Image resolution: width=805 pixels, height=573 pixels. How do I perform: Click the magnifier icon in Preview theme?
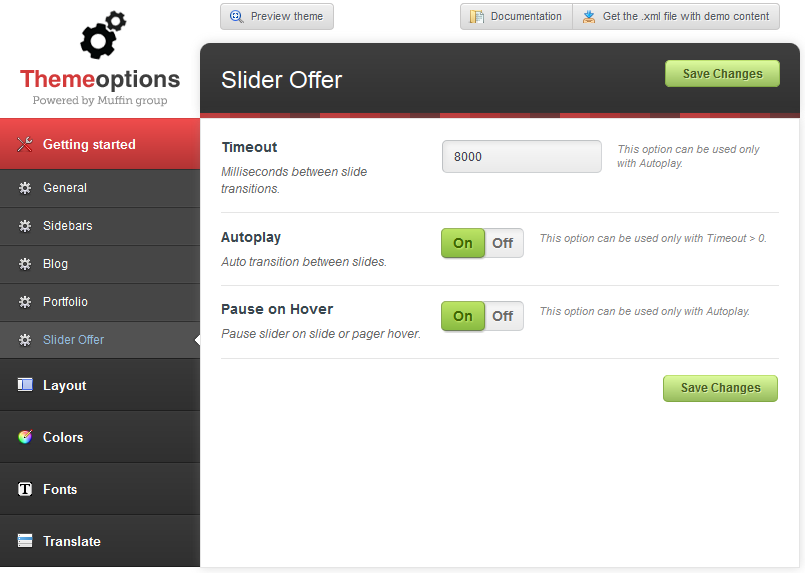237,17
